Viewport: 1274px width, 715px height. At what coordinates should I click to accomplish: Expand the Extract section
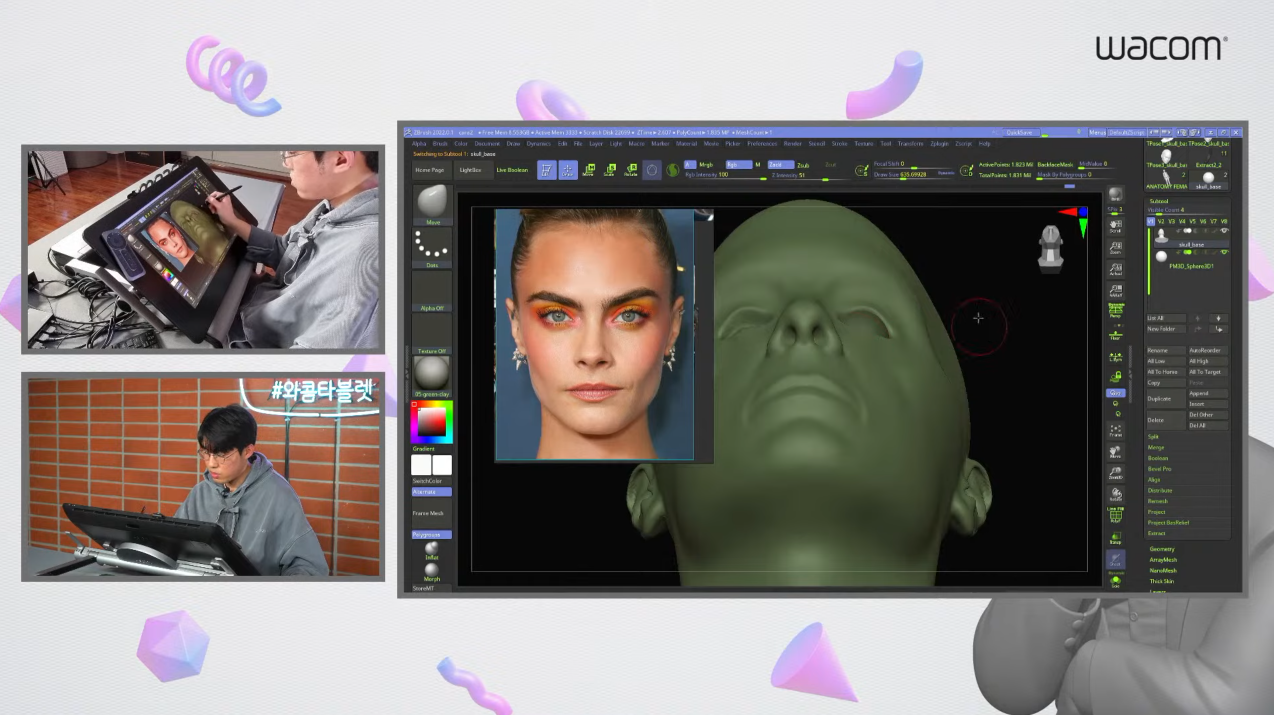coord(1156,533)
